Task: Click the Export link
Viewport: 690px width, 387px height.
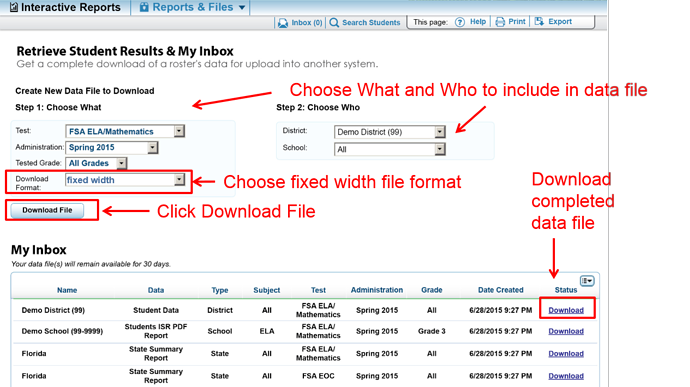Action: pos(560,22)
